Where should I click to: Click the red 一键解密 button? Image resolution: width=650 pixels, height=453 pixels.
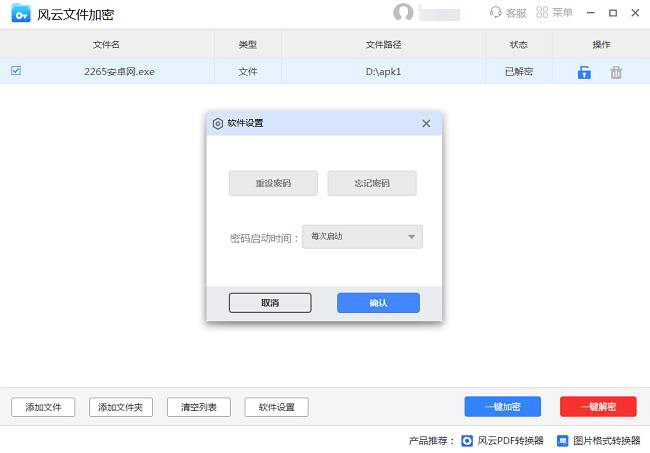pos(598,407)
